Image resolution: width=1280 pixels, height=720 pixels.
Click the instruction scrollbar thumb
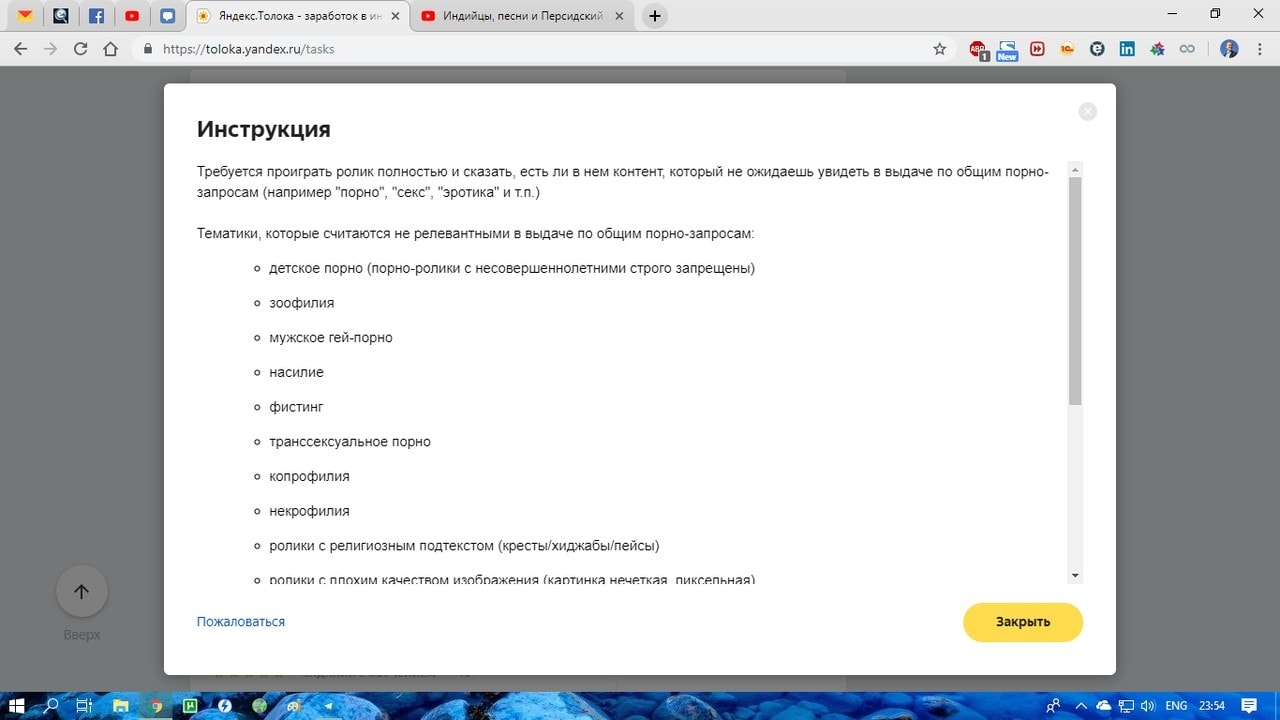pyautogui.click(x=1075, y=291)
